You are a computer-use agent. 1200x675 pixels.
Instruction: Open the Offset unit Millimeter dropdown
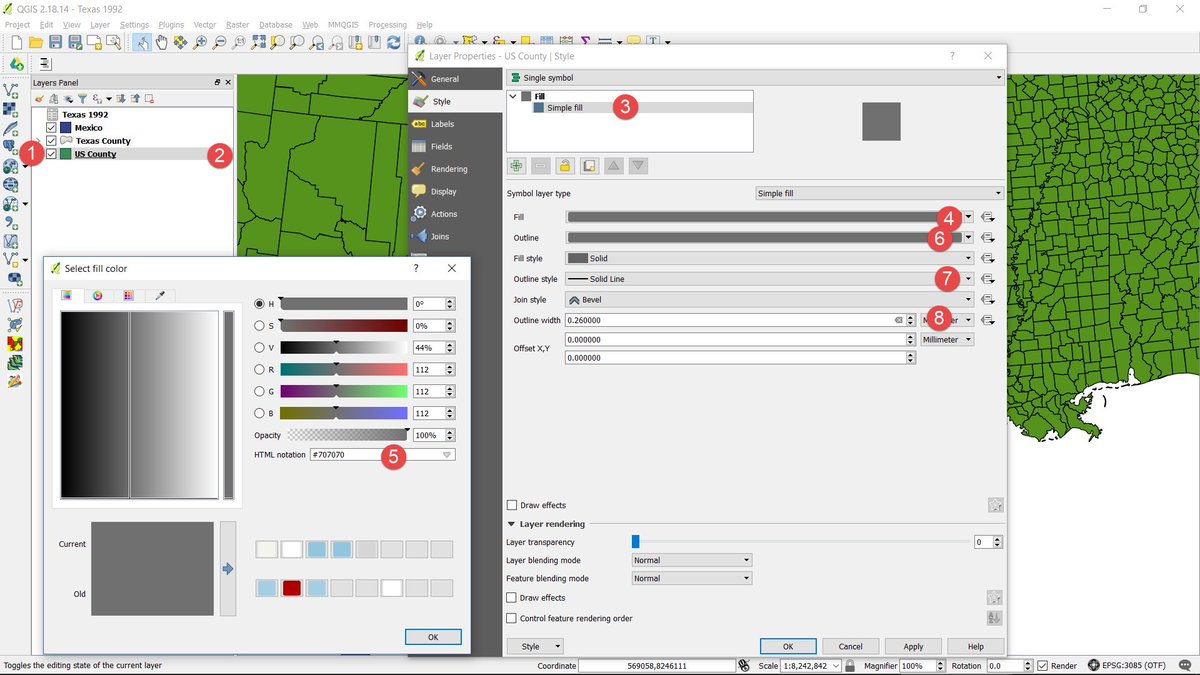coord(947,340)
